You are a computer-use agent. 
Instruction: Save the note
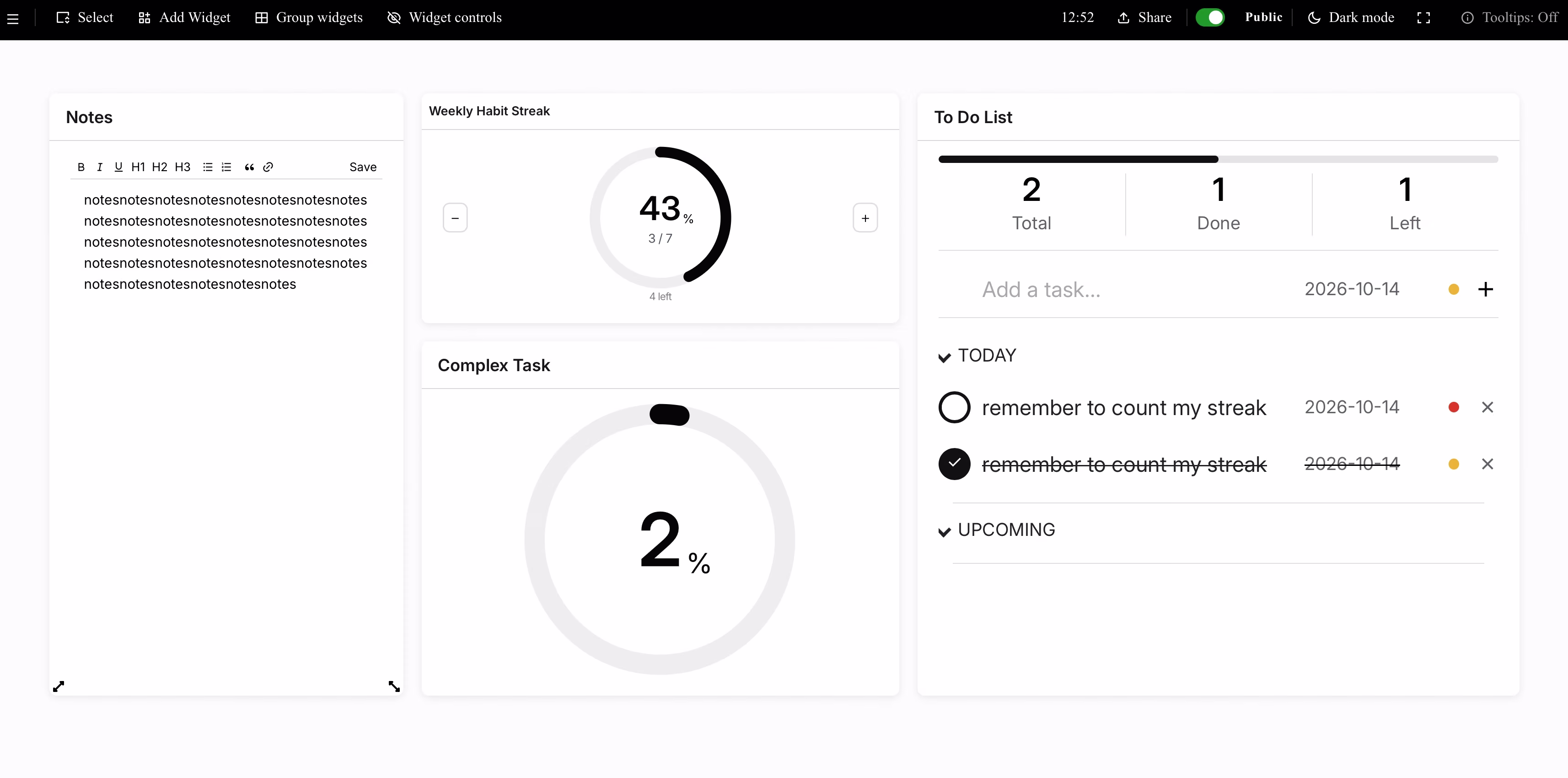363,167
